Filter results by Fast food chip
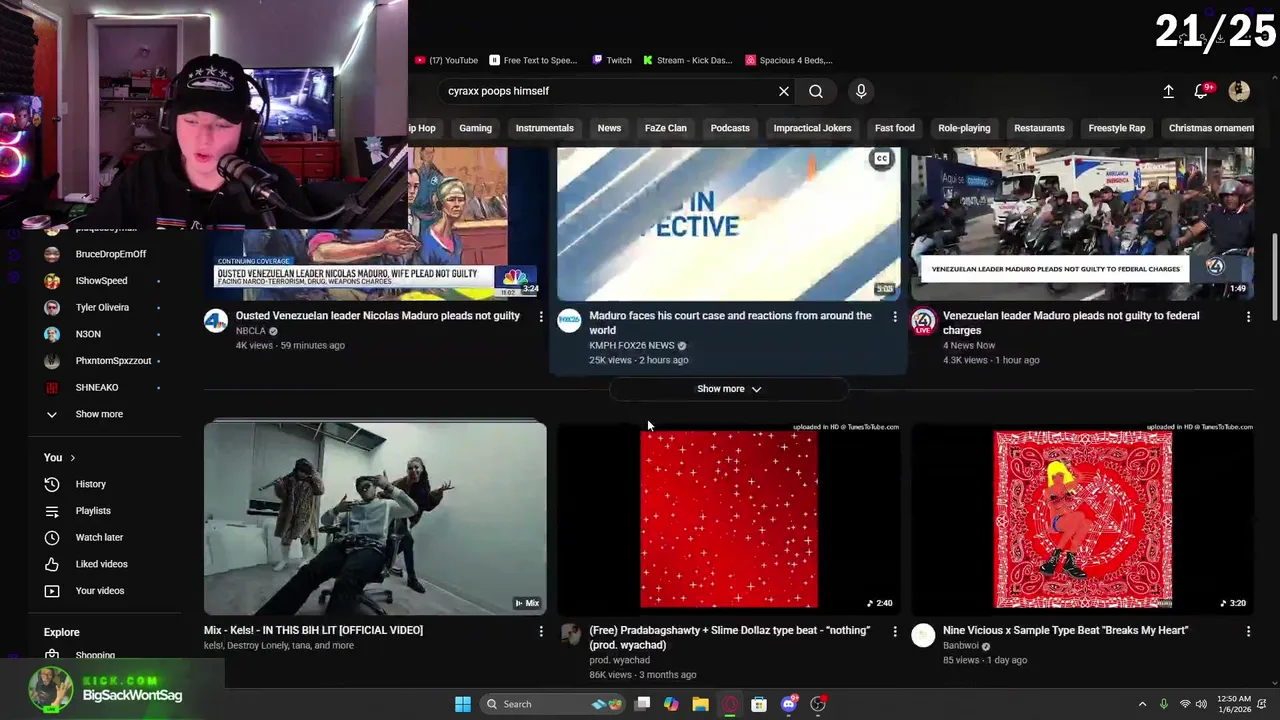Viewport: 1280px width, 720px height. (894, 128)
